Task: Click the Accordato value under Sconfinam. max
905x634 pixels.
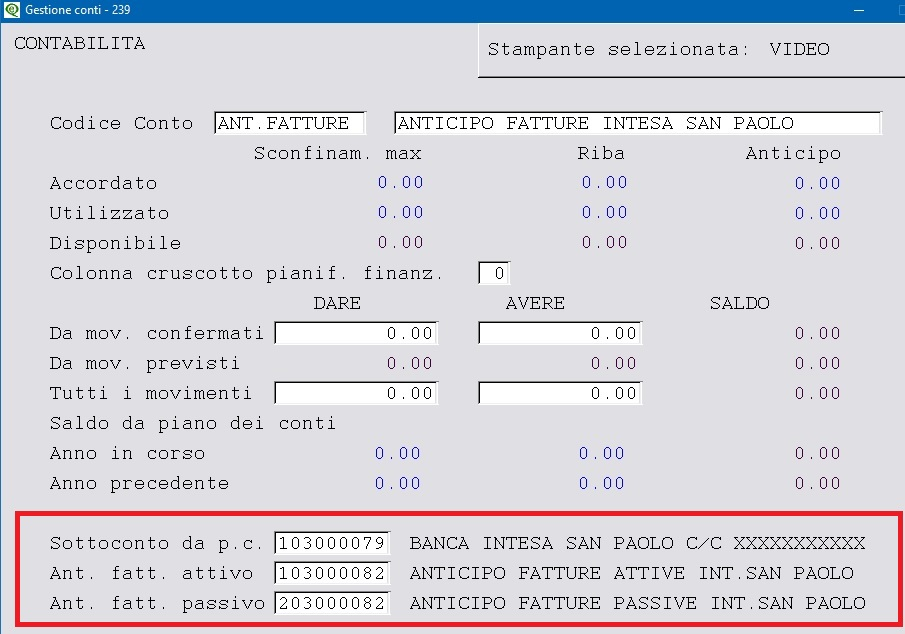Action: click(401, 183)
